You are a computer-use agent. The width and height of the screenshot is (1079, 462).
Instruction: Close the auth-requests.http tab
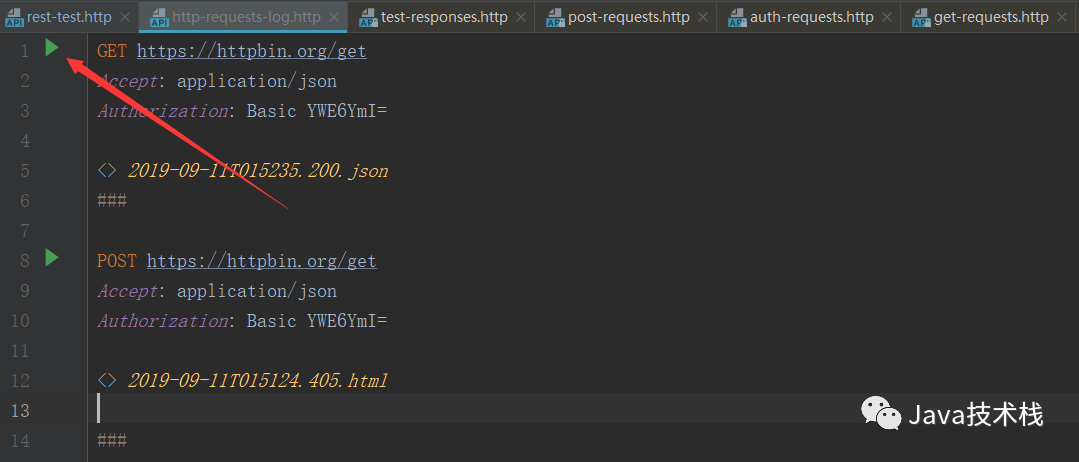click(x=887, y=17)
